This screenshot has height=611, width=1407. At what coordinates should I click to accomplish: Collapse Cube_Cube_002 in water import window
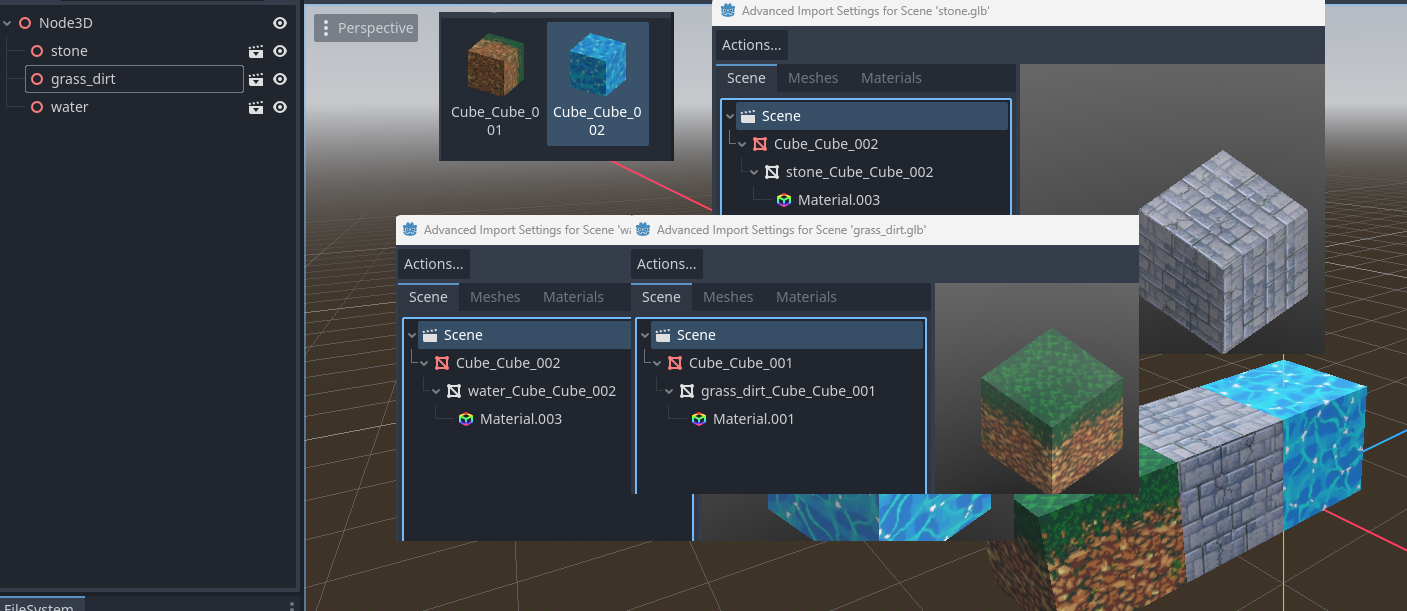pyautogui.click(x=424, y=363)
